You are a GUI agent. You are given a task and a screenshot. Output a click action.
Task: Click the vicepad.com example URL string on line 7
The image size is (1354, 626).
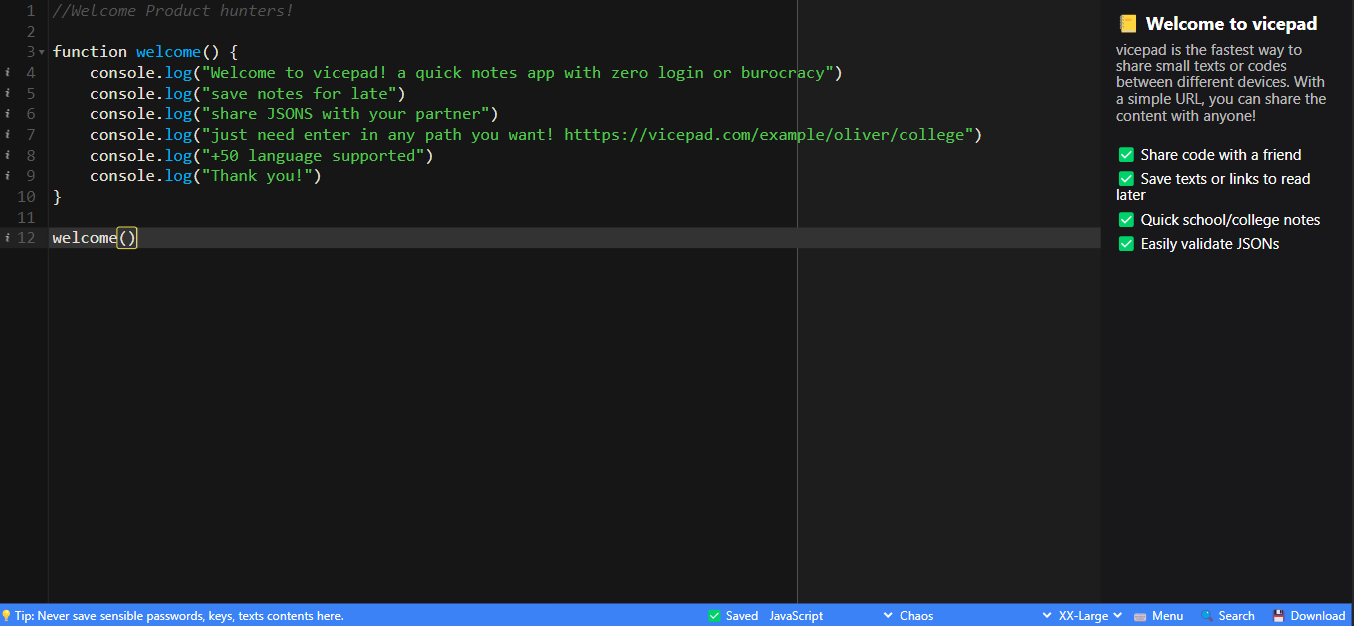pyautogui.click(x=587, y=135)
